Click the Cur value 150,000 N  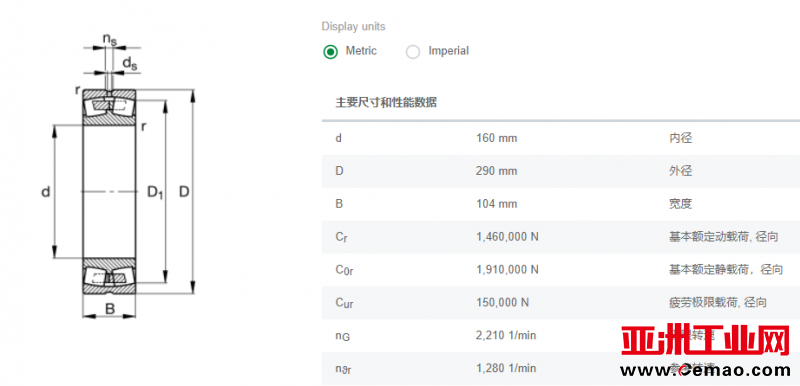(502, 302)
